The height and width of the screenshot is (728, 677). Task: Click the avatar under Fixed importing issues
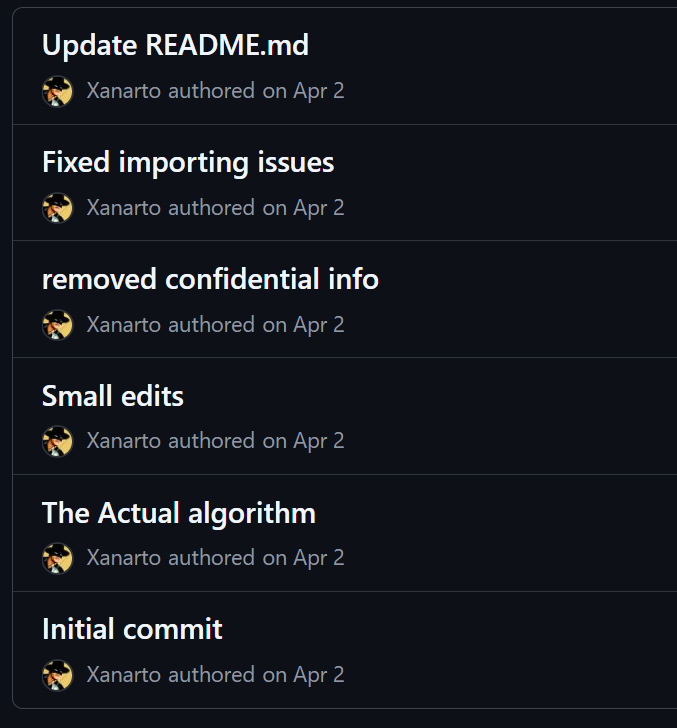pos(58,208)
